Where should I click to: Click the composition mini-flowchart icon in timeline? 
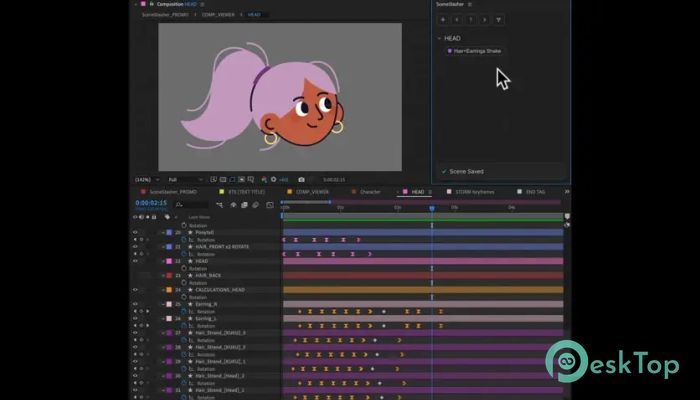tap(219, 205)
